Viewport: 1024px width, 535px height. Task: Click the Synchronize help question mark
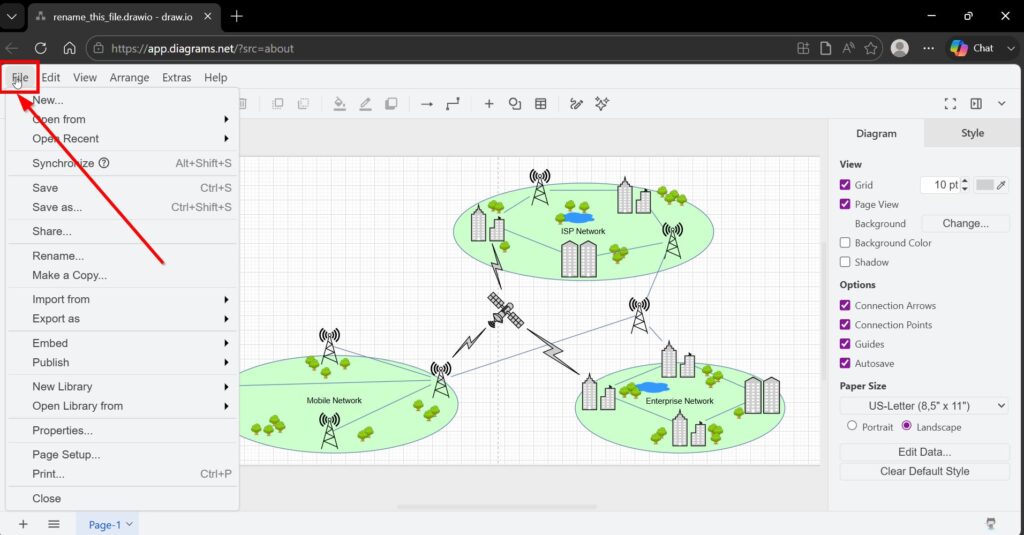pyautogui.click(x=104, y=163)
